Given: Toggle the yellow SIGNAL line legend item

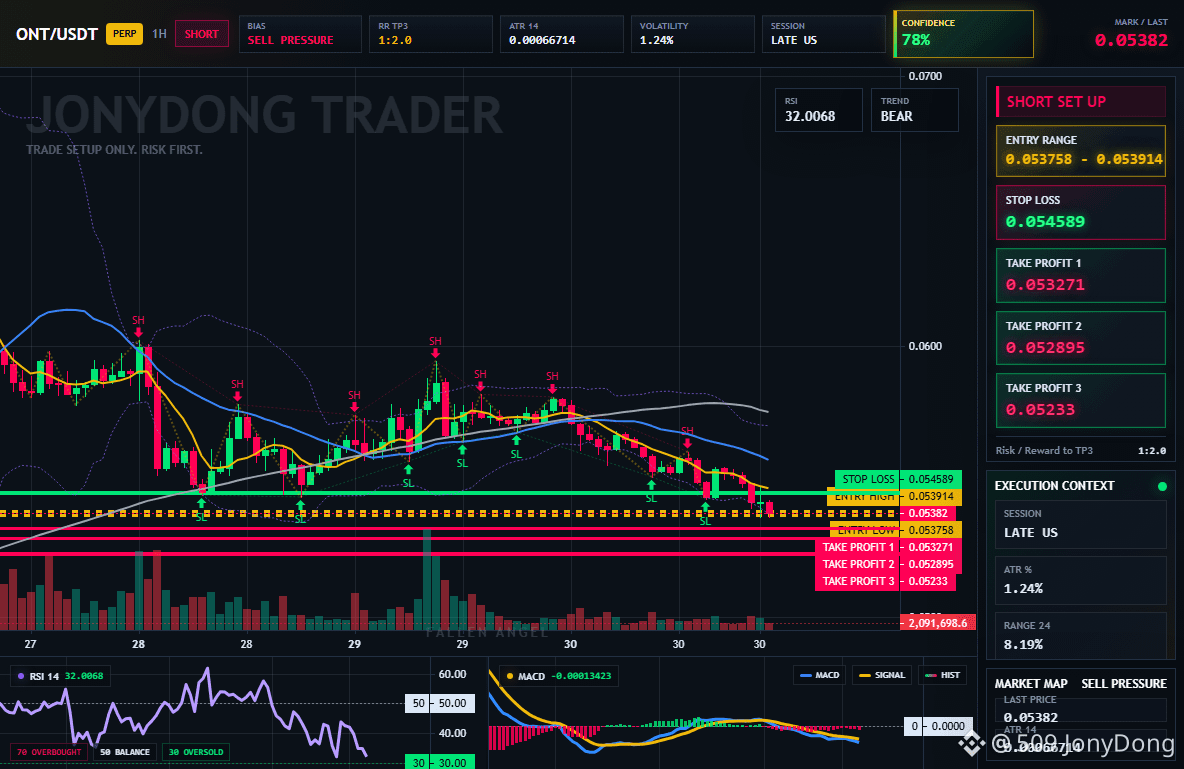Looking at the screenshot, I should tap(883, 675).
